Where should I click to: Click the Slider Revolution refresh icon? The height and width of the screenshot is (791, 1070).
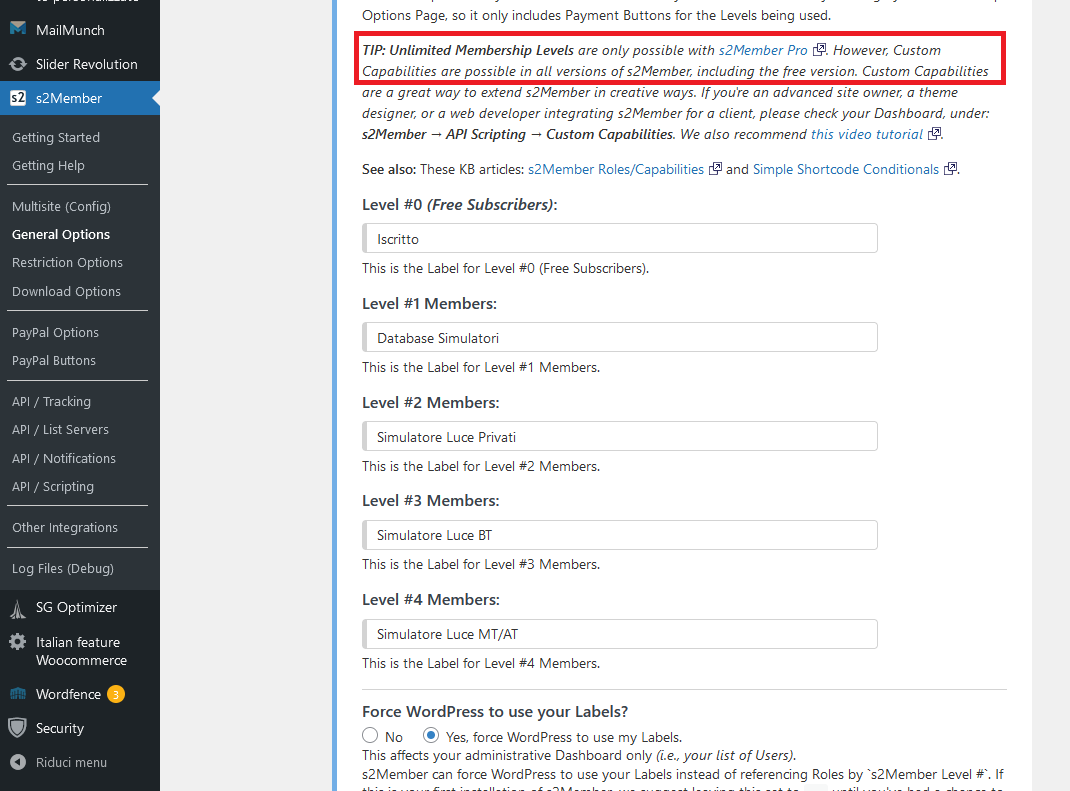tap(18, 64)
